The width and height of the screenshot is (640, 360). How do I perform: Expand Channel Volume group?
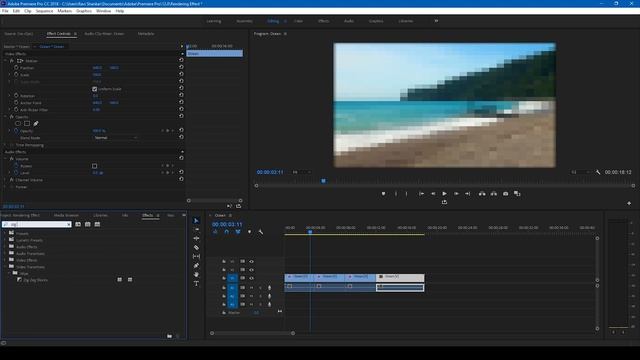point(6,180)
